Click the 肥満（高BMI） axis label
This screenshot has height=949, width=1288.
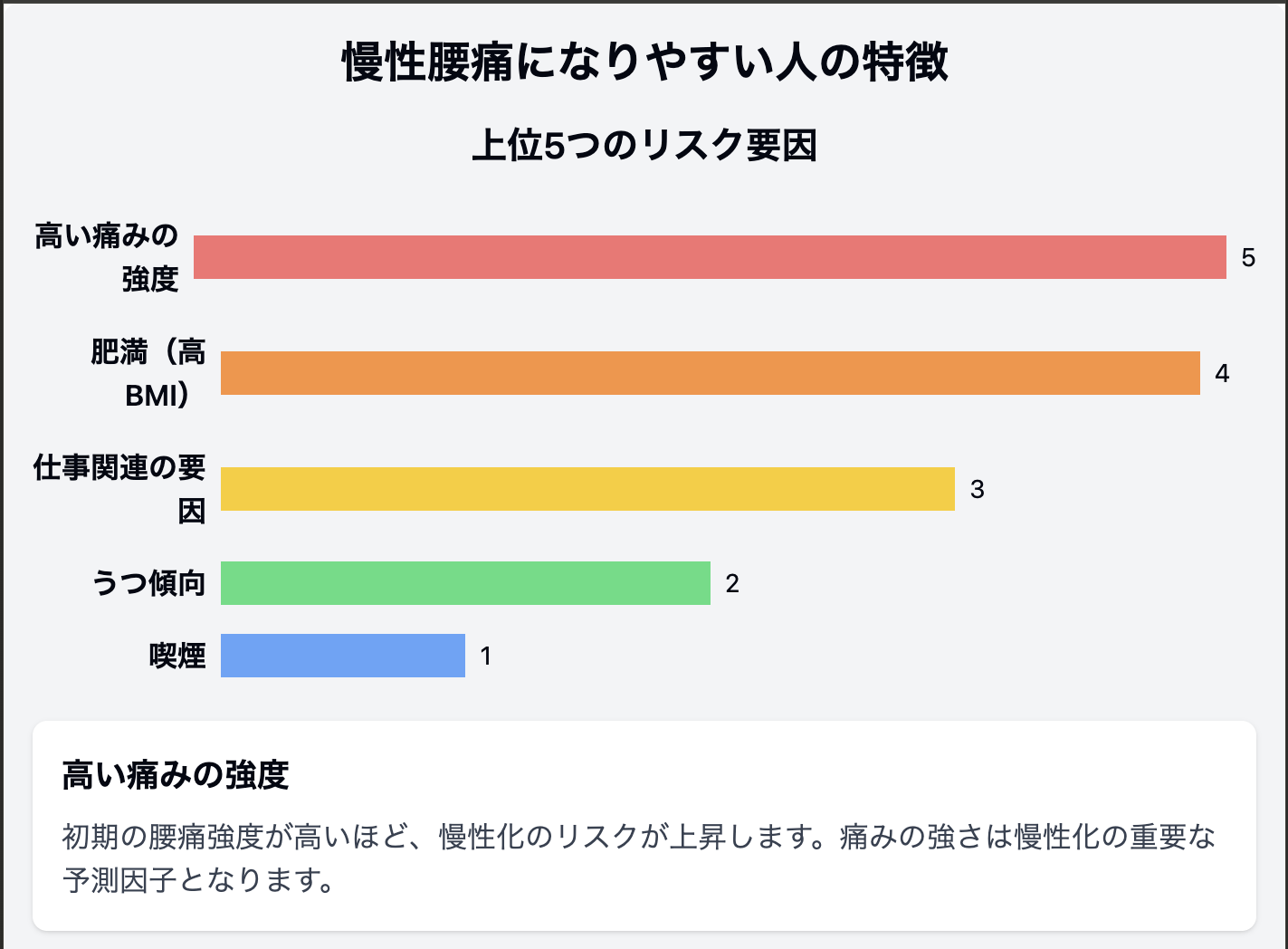(148, 373)
